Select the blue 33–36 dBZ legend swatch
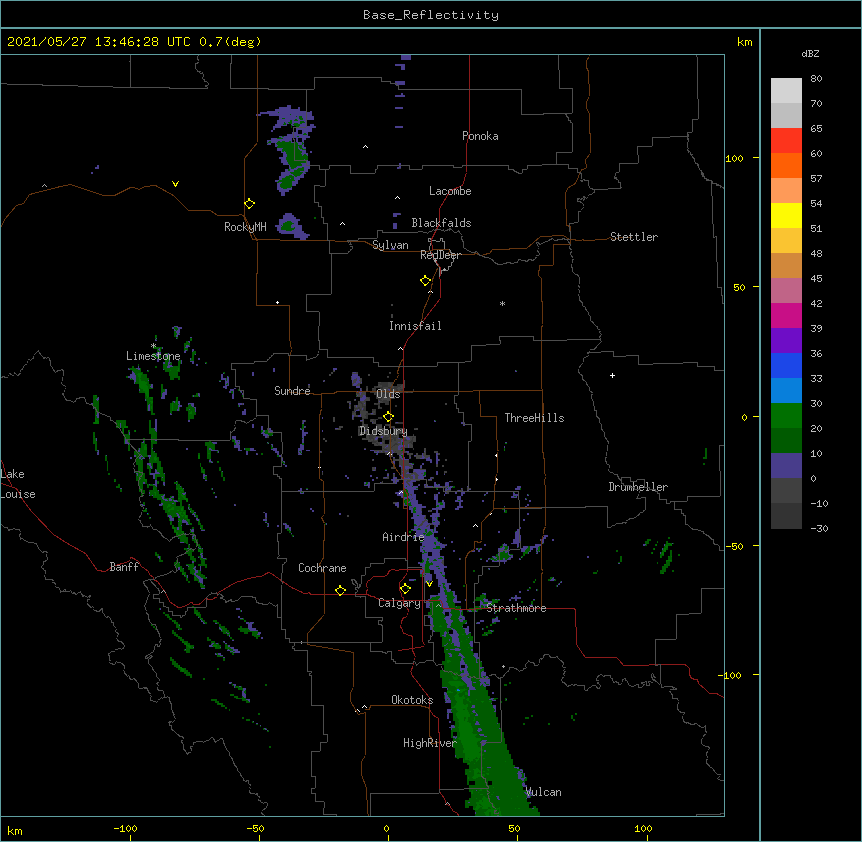The height and width of the screenshot is (842, 862). tap(786, 366)
